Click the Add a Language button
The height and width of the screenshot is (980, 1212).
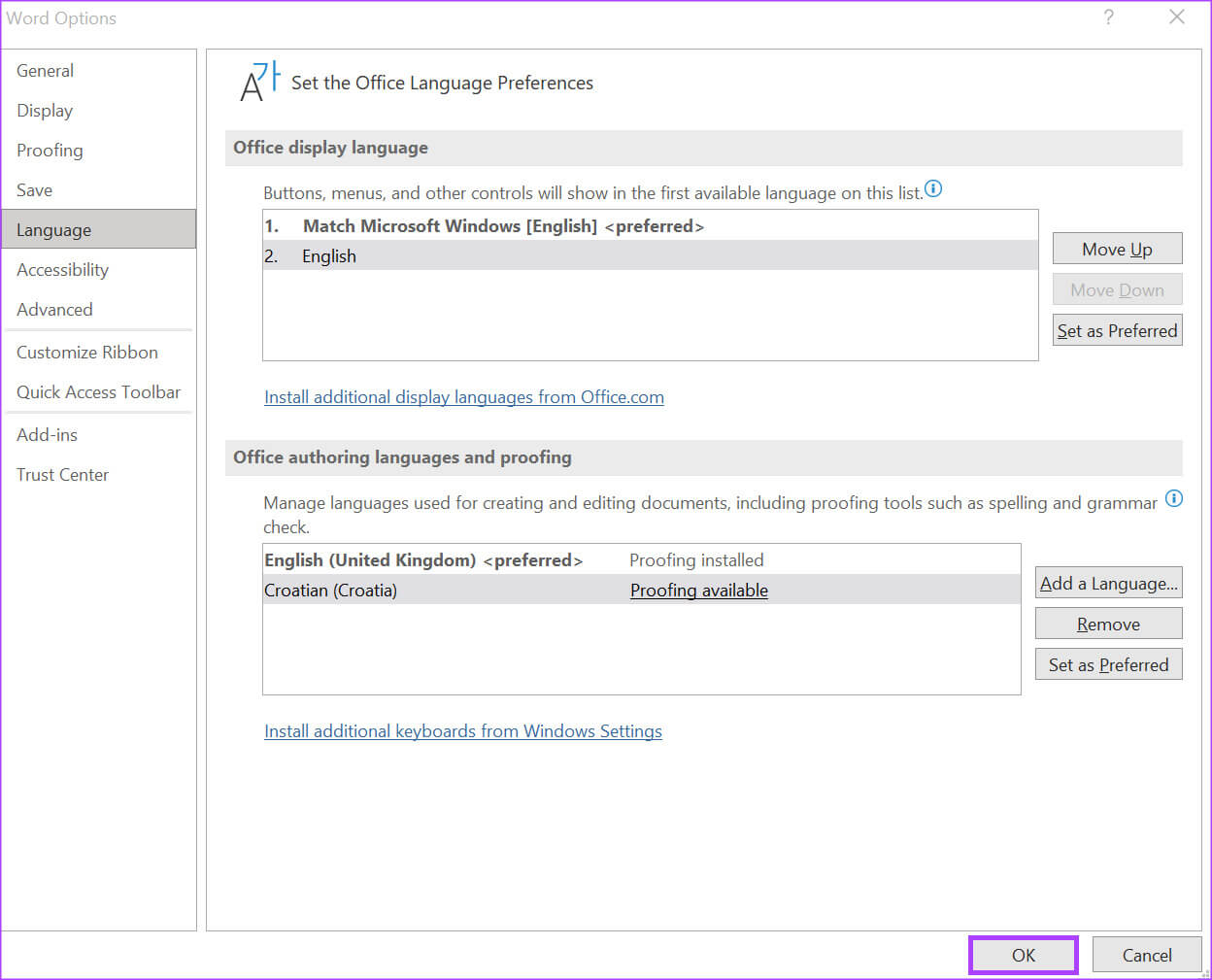[x=1108, y=583]
